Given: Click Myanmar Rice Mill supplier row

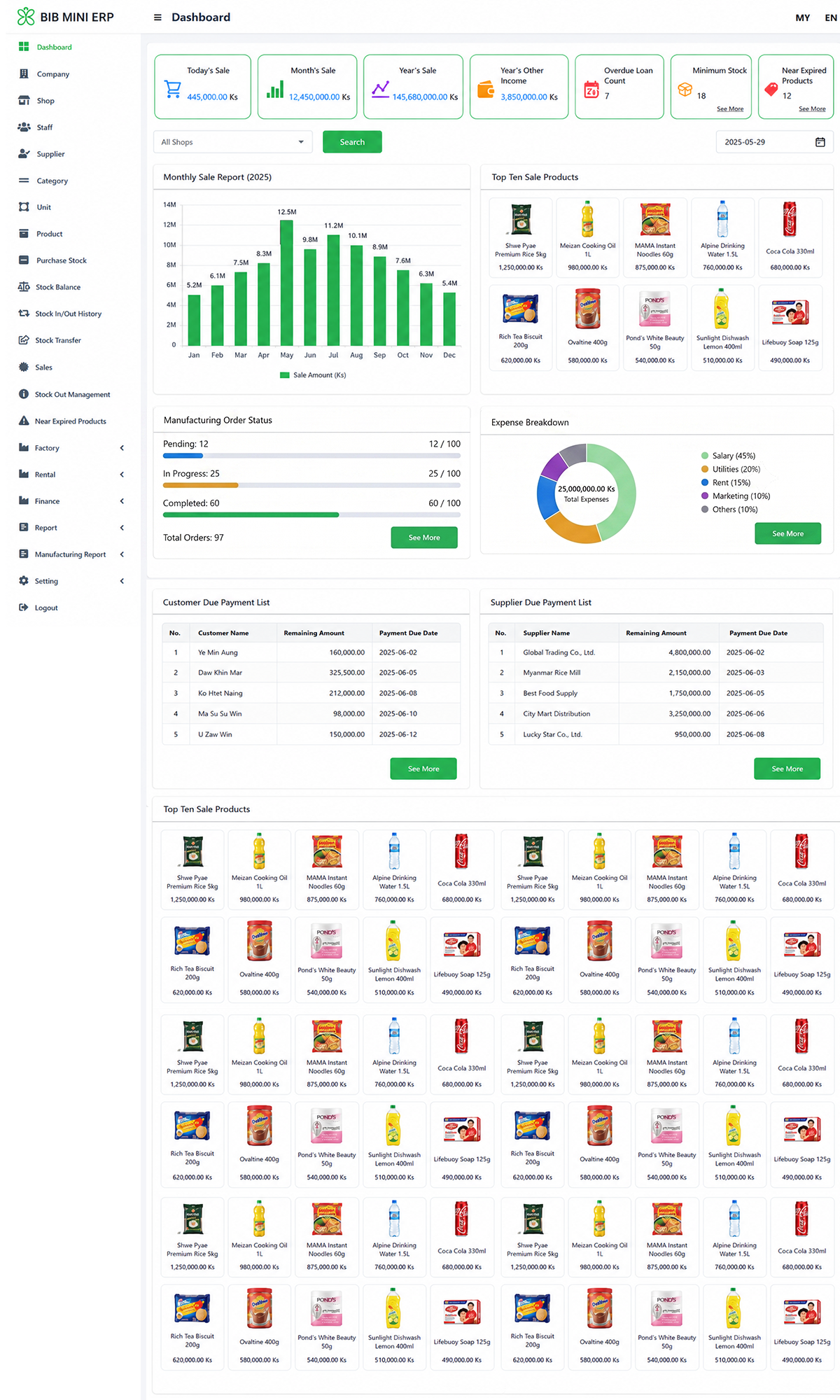Looking at the screenshot, I should coord(656,673).
